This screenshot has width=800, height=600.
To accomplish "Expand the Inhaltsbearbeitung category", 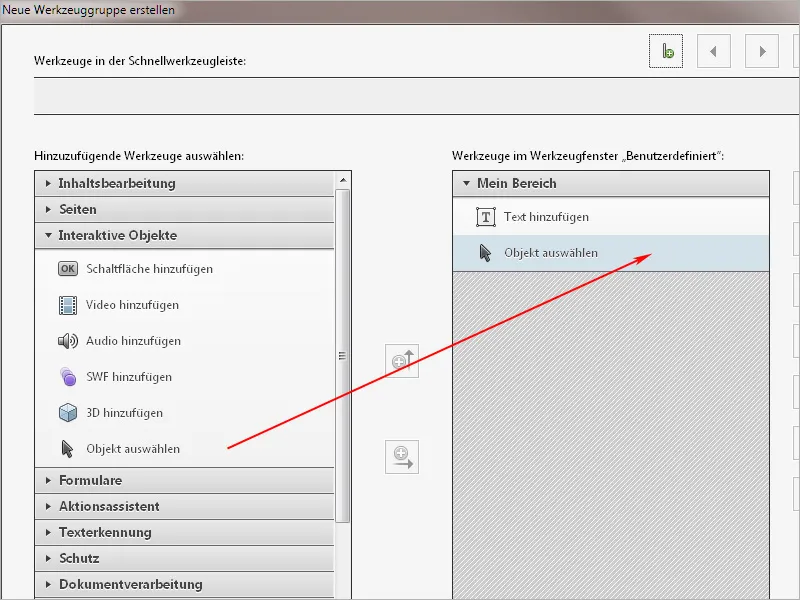I will pos(184,183).
